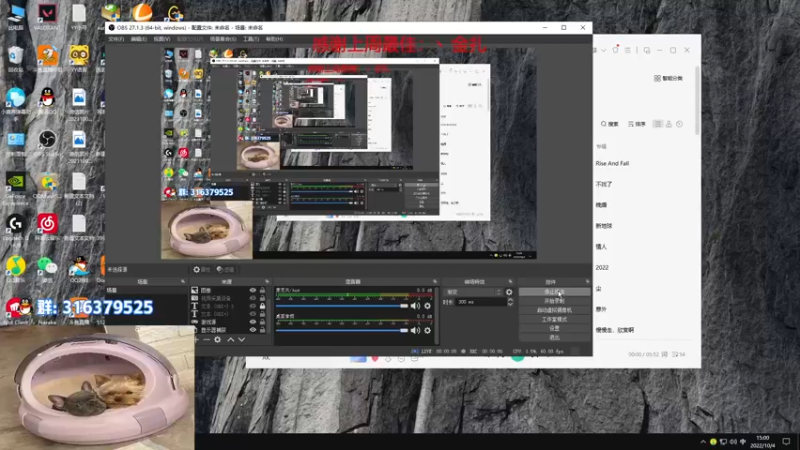Undock the 混音器 panel via its header icon
The height and width of the screenshot is (450, 800).
[x=435, y=282]
